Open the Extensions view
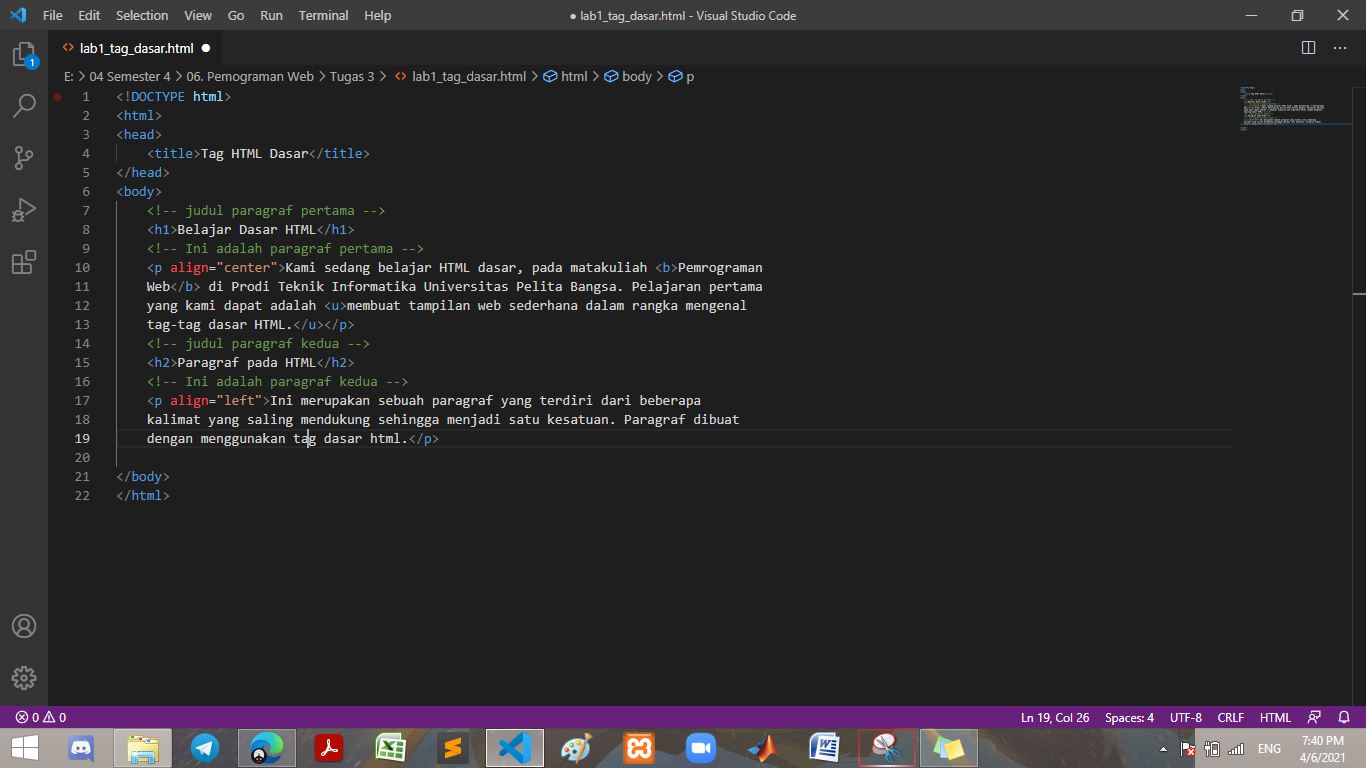 (x=24, y=261)
